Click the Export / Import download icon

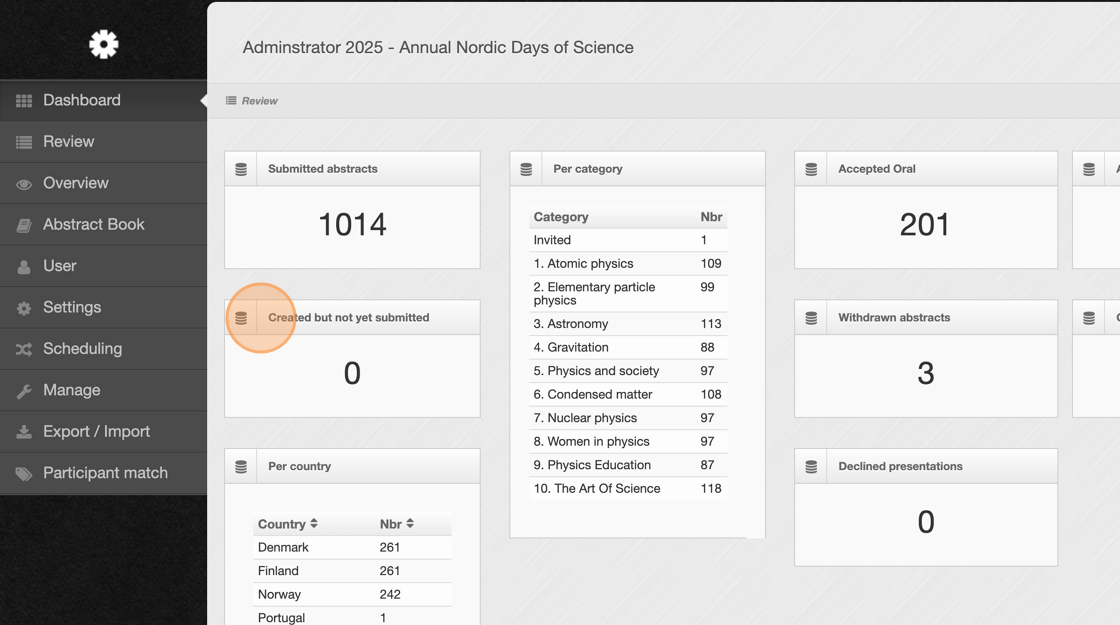pos(24,432)
